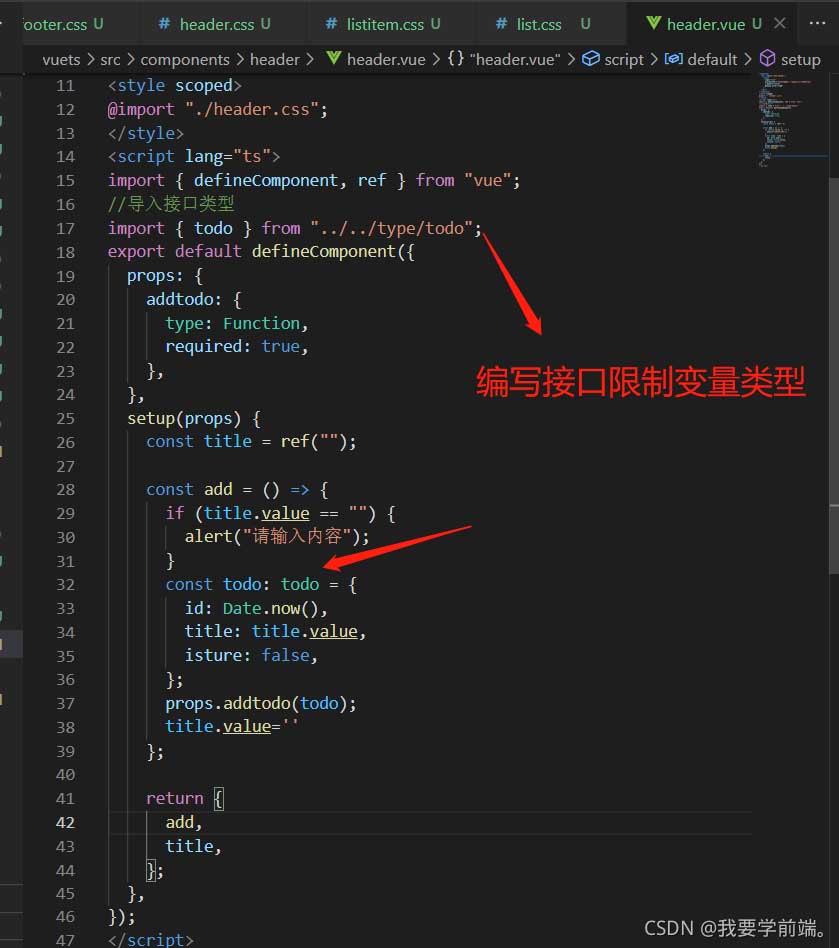
Task: Click line number 32 in the gutter
Action: point(65,585)
